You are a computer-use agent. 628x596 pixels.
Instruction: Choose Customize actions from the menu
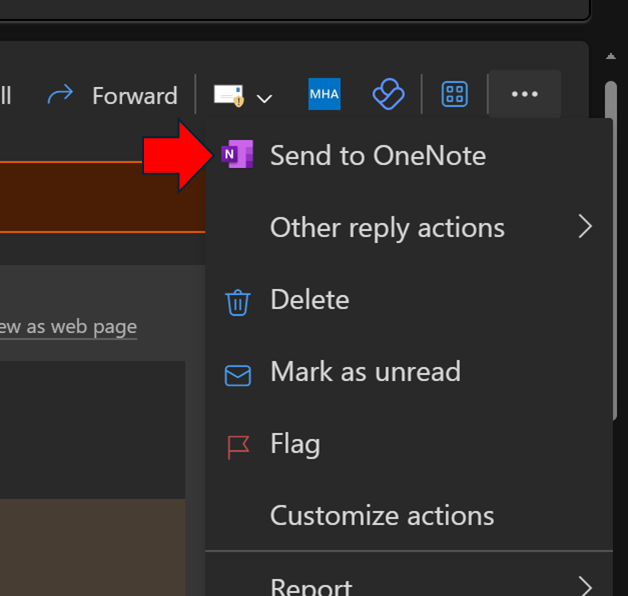(382, 515)
